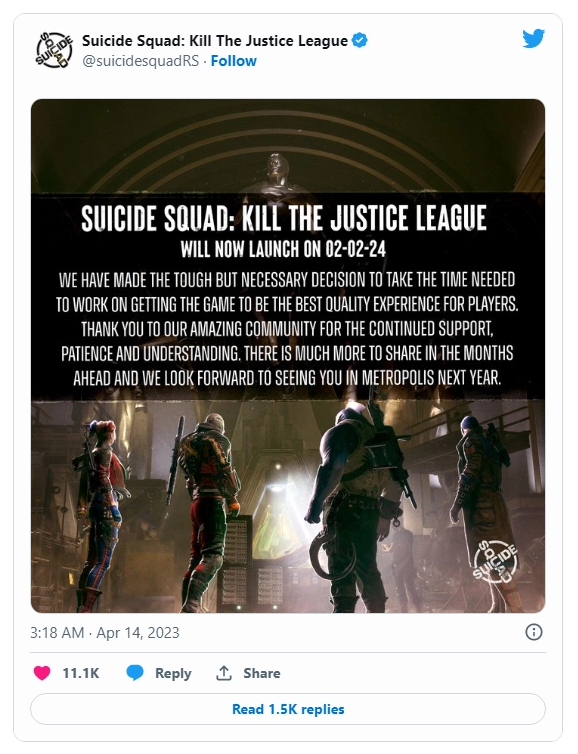This screenshot has width=578, height=754.
Task: Click the share upload arrow icon
Action: [224, 673]
